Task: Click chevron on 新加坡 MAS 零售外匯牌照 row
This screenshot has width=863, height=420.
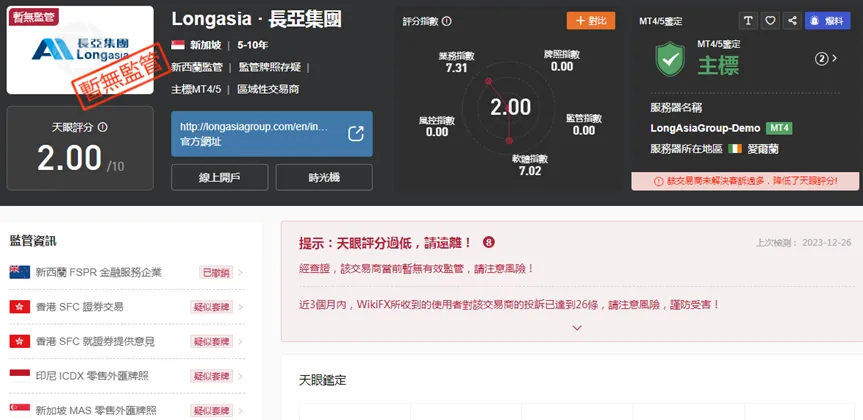Action: pos(240,411)
